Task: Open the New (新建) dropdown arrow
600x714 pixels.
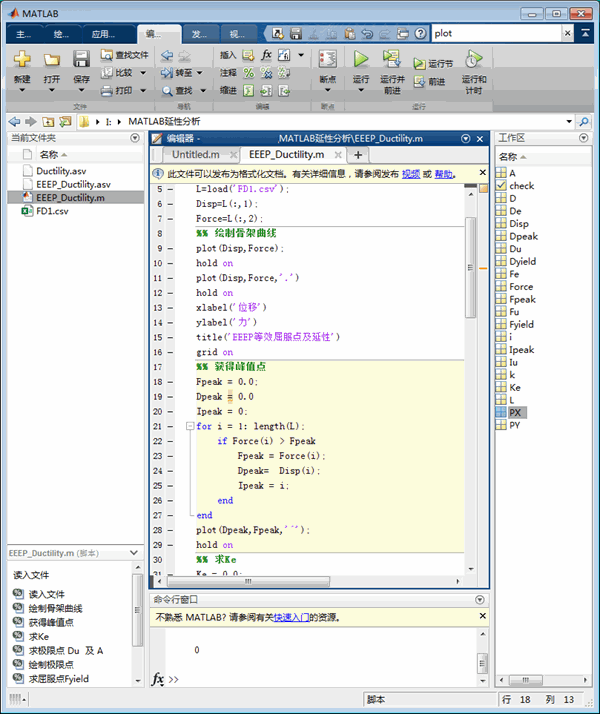Action: [x=22, y=90]
